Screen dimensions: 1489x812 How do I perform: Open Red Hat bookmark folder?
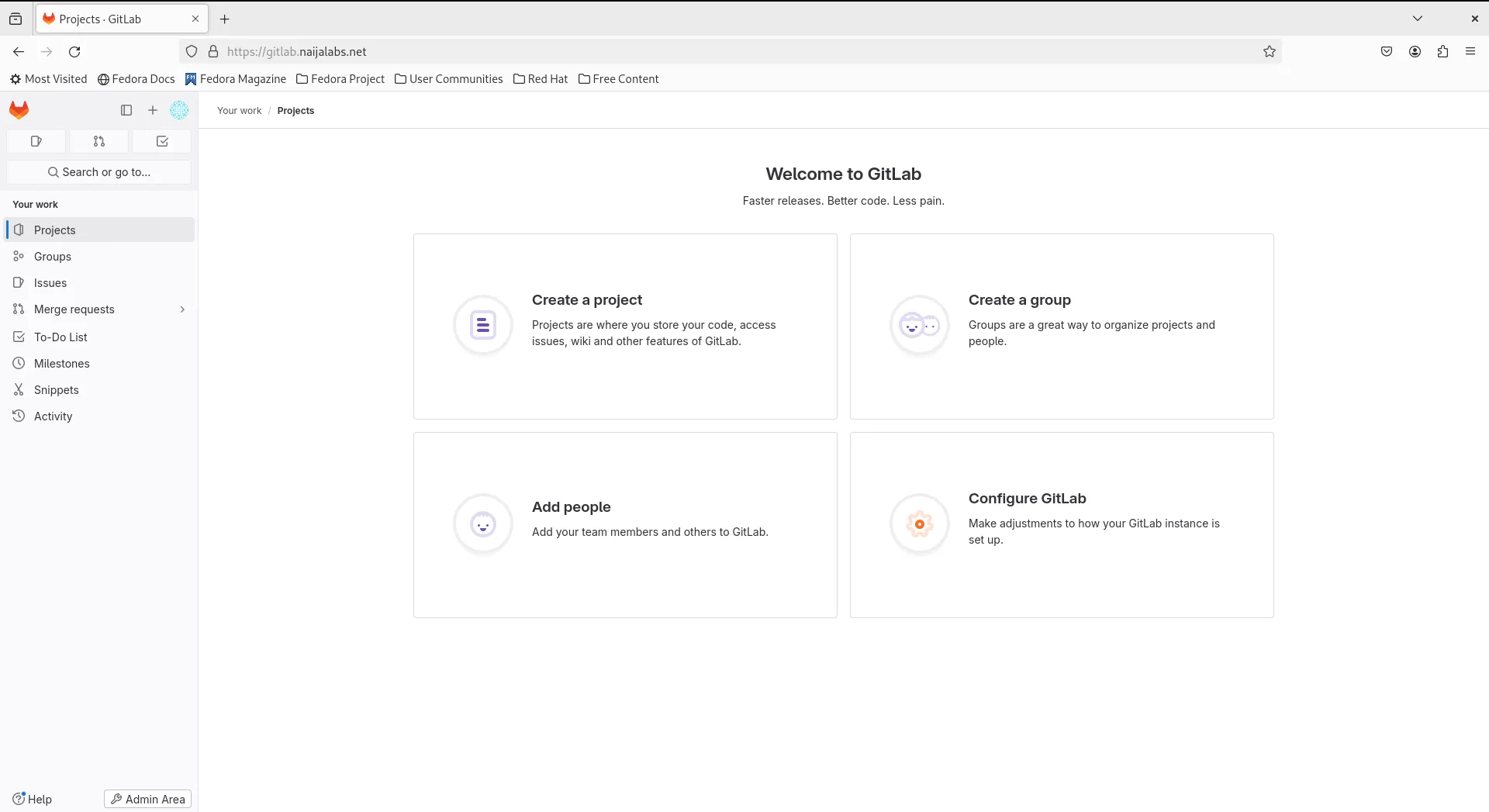(x=541, y=79)
